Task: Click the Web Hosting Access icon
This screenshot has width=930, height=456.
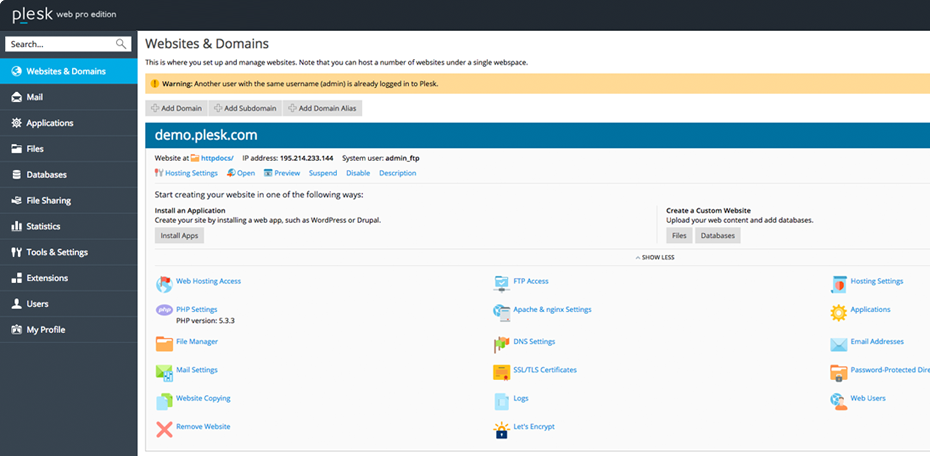Action: pos(164,283)
